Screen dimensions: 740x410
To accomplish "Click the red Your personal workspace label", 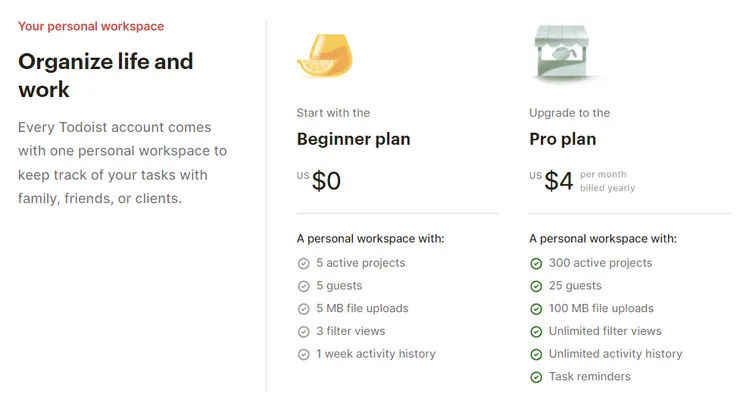I will pos(91,26).
